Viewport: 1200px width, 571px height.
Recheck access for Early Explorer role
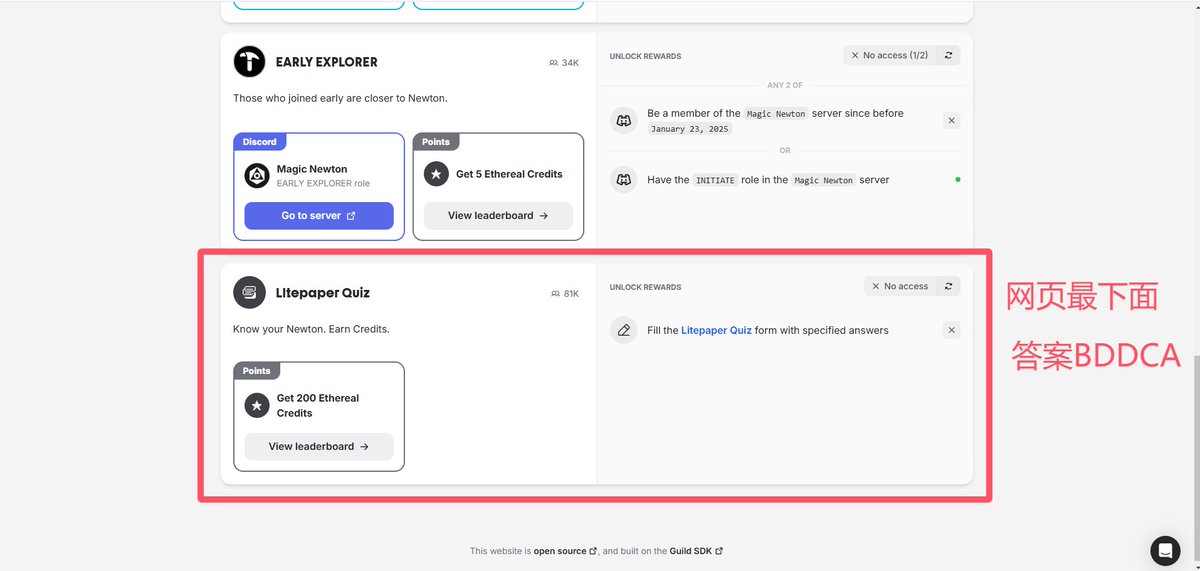pos(948,55)
